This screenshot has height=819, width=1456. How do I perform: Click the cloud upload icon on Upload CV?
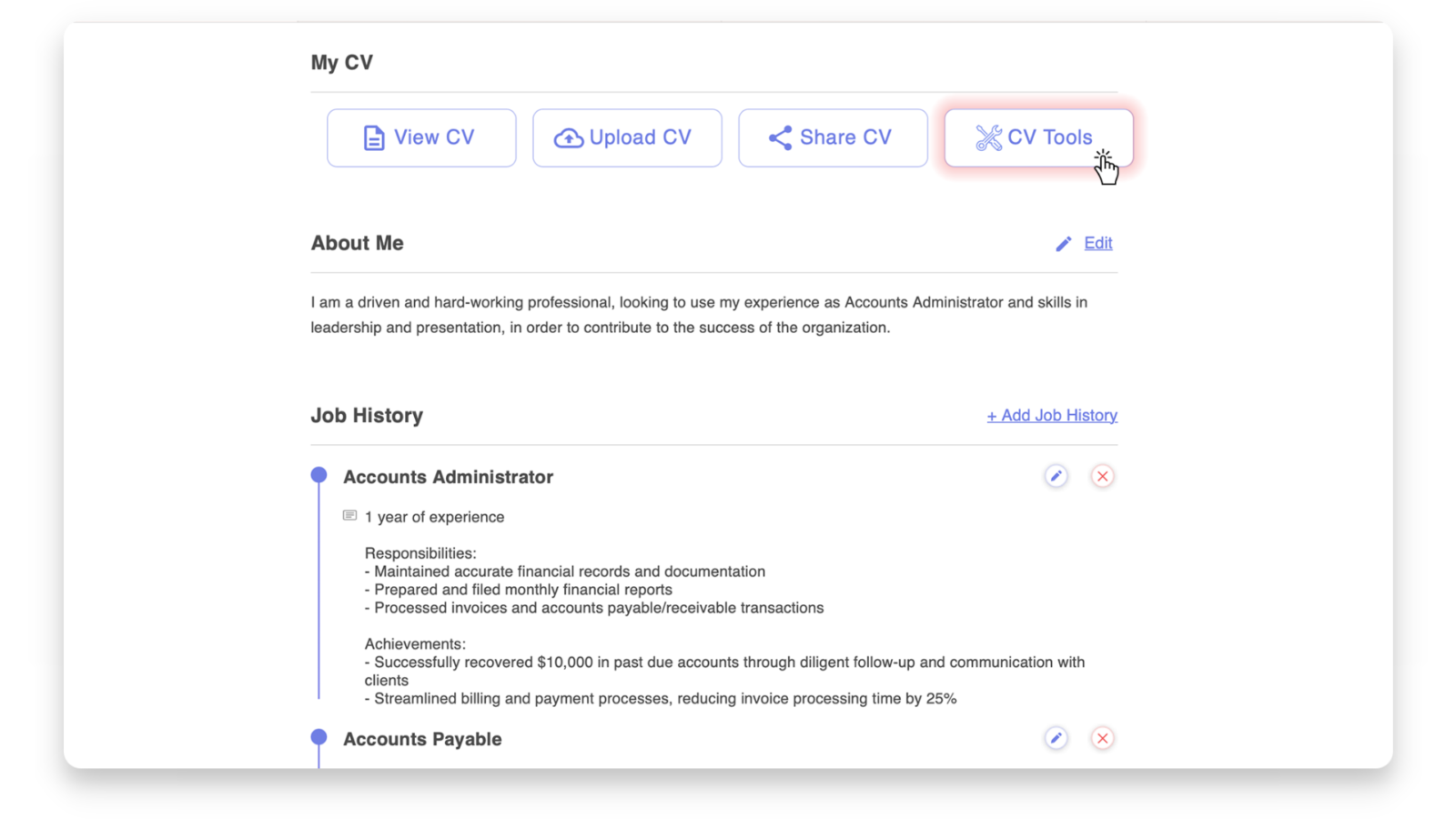click(569, 137)
